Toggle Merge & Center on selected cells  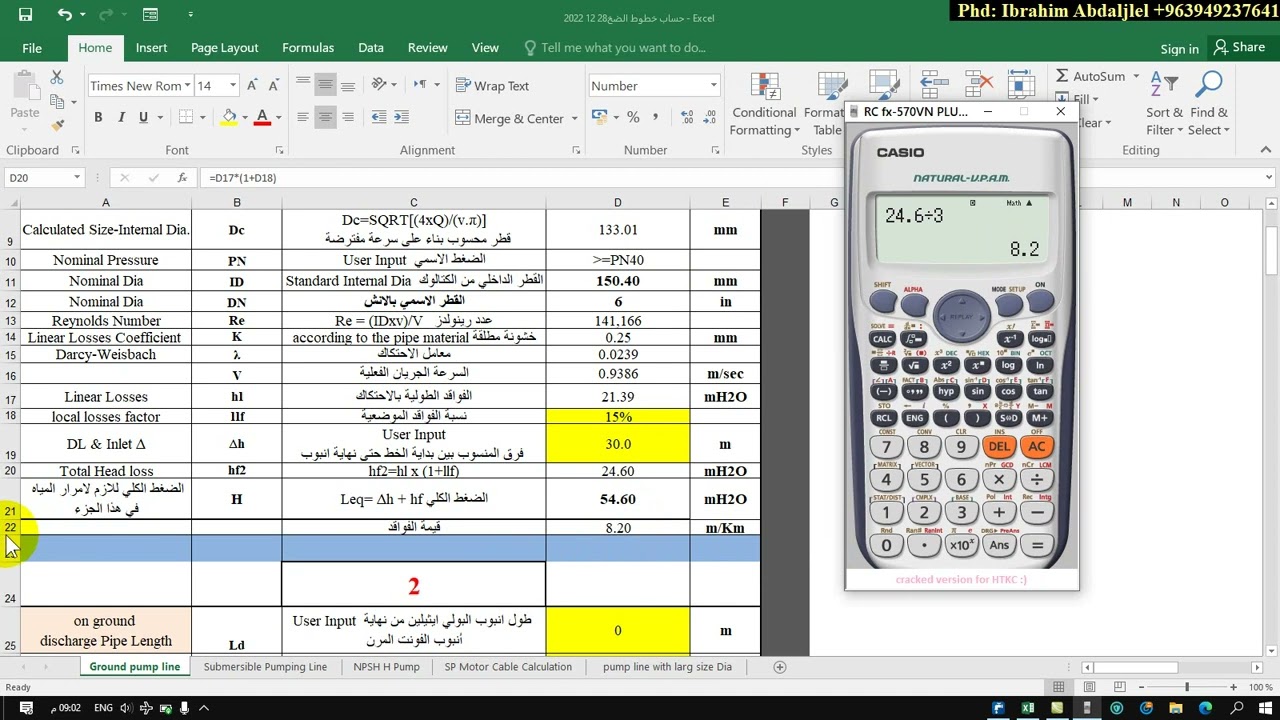click(510, 118)
